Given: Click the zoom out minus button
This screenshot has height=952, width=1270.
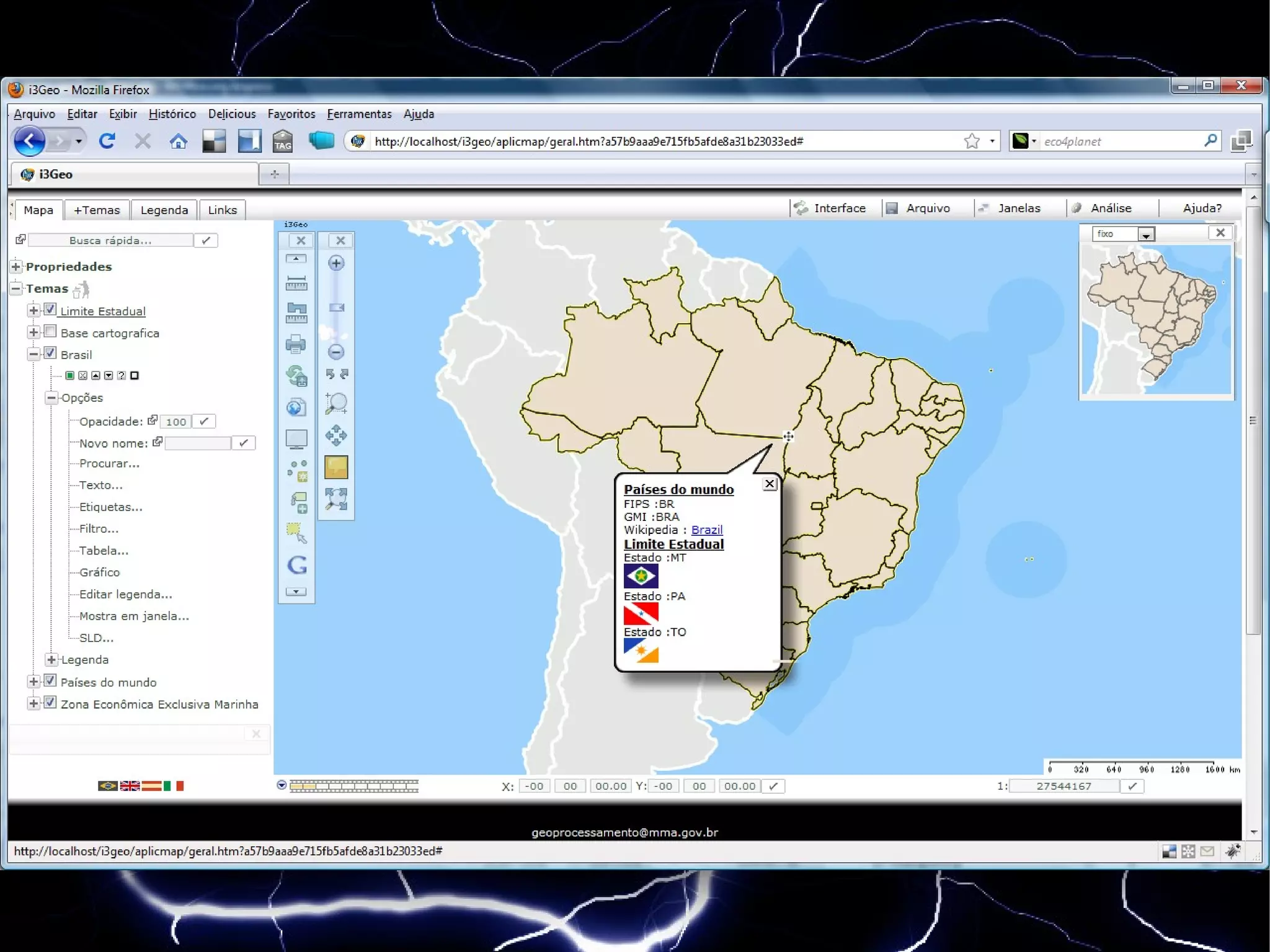Looking at the screenshot, I should pyautogui.click(x=336, y=352).
